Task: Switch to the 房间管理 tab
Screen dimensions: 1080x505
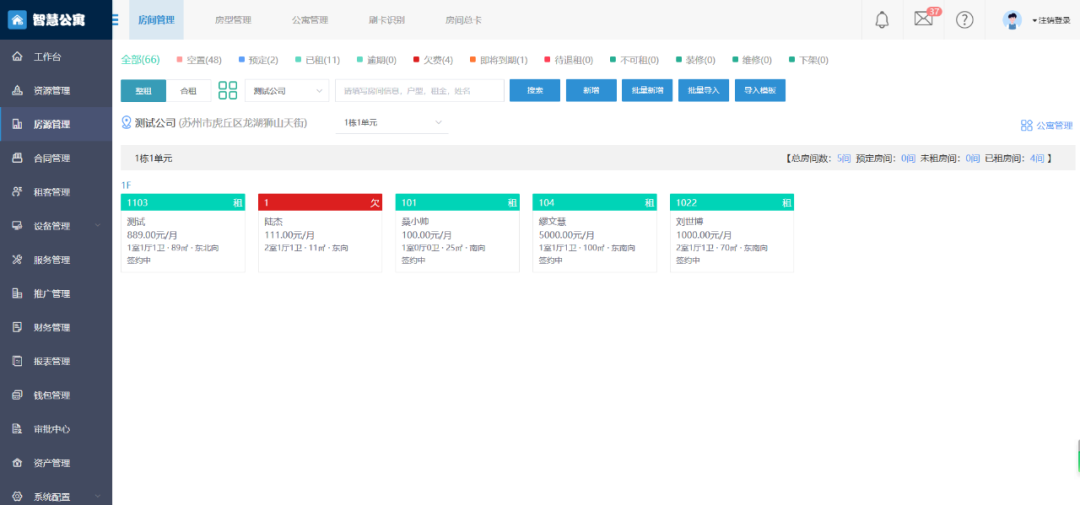Action: 156,20
